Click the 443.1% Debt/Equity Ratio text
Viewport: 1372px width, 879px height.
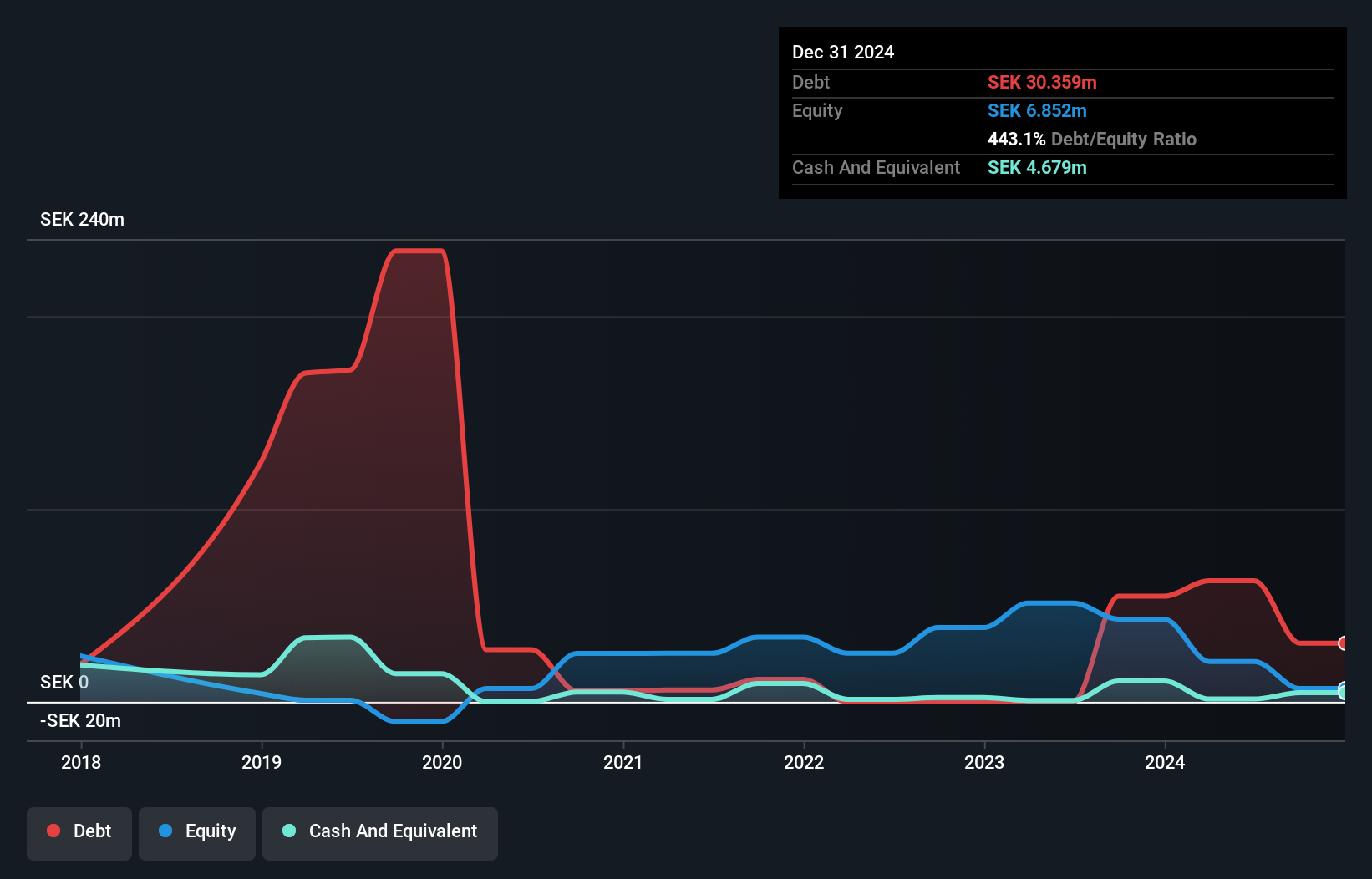pos(1092,139)
